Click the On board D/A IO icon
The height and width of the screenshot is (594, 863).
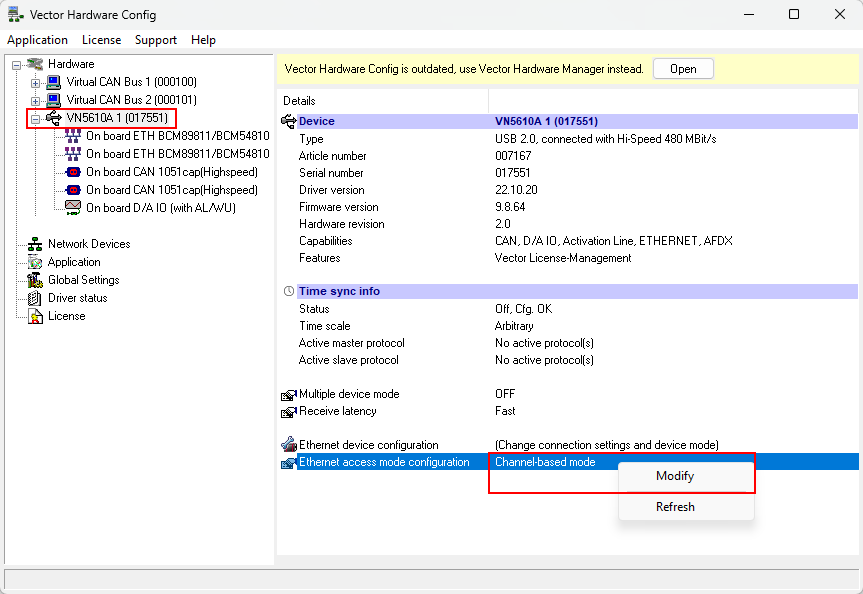point(73,208)
